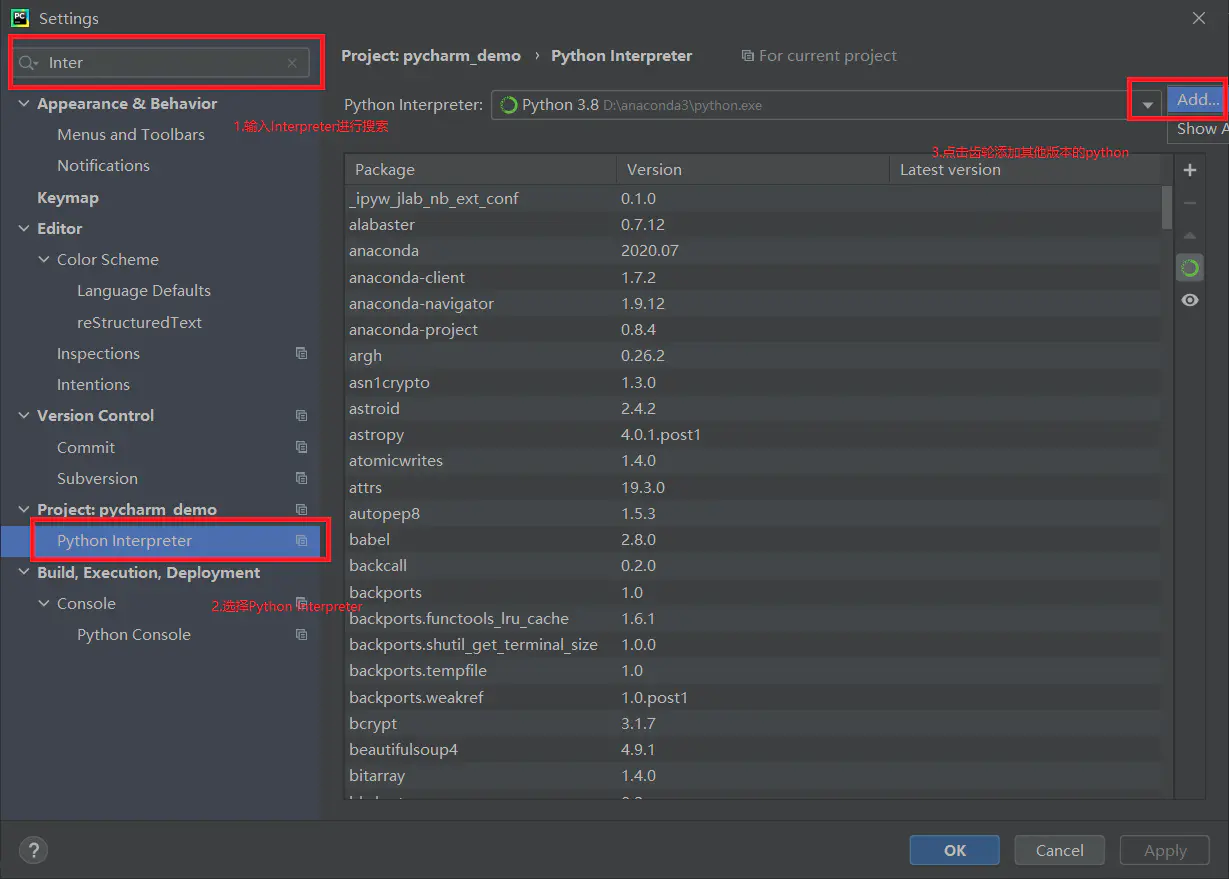1229x879 pixels.
Task: Select Add... from the interpreter menu
Action: [1197, 99]
